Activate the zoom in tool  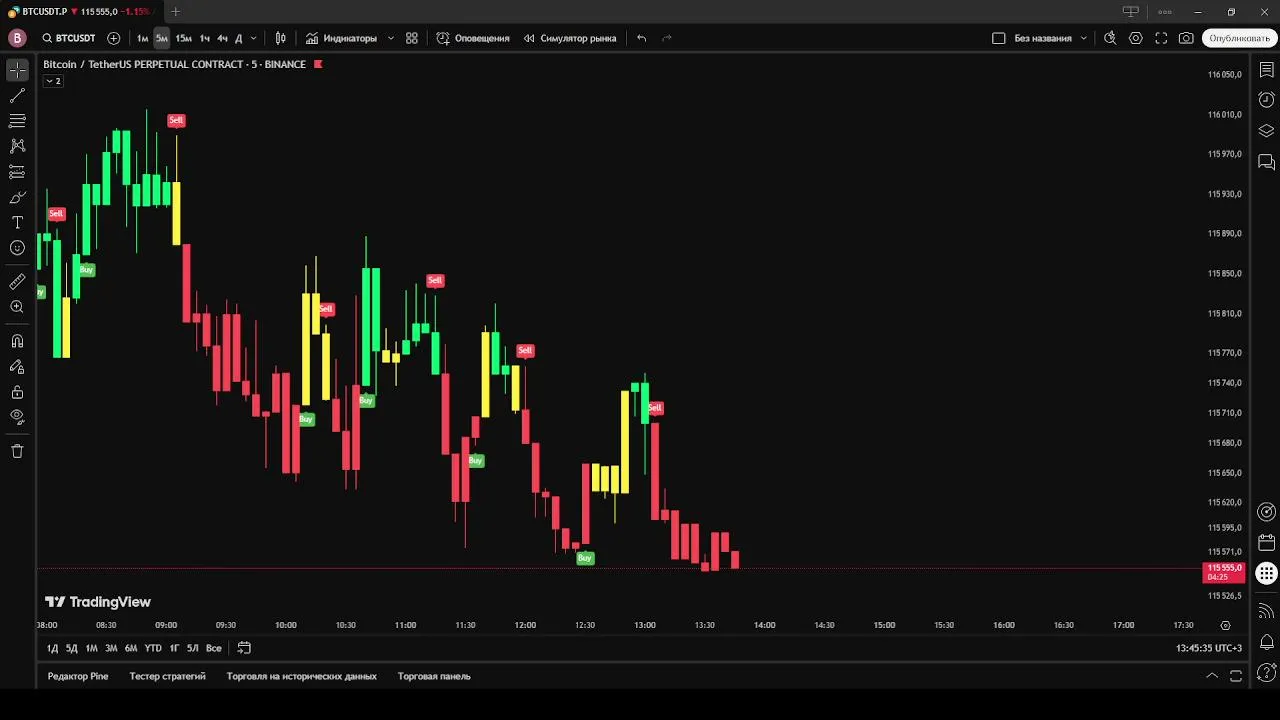tap(17, 307)
